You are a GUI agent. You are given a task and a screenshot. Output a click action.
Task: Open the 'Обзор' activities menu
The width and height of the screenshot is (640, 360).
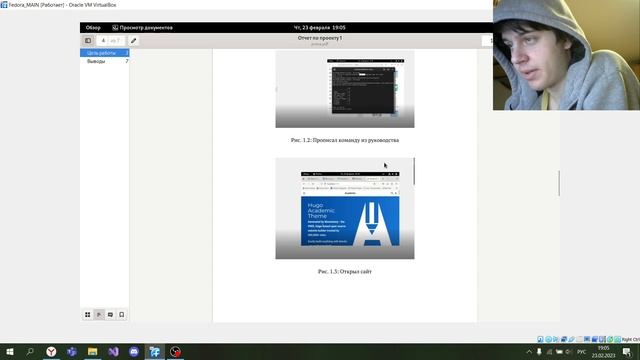point(93,28)
